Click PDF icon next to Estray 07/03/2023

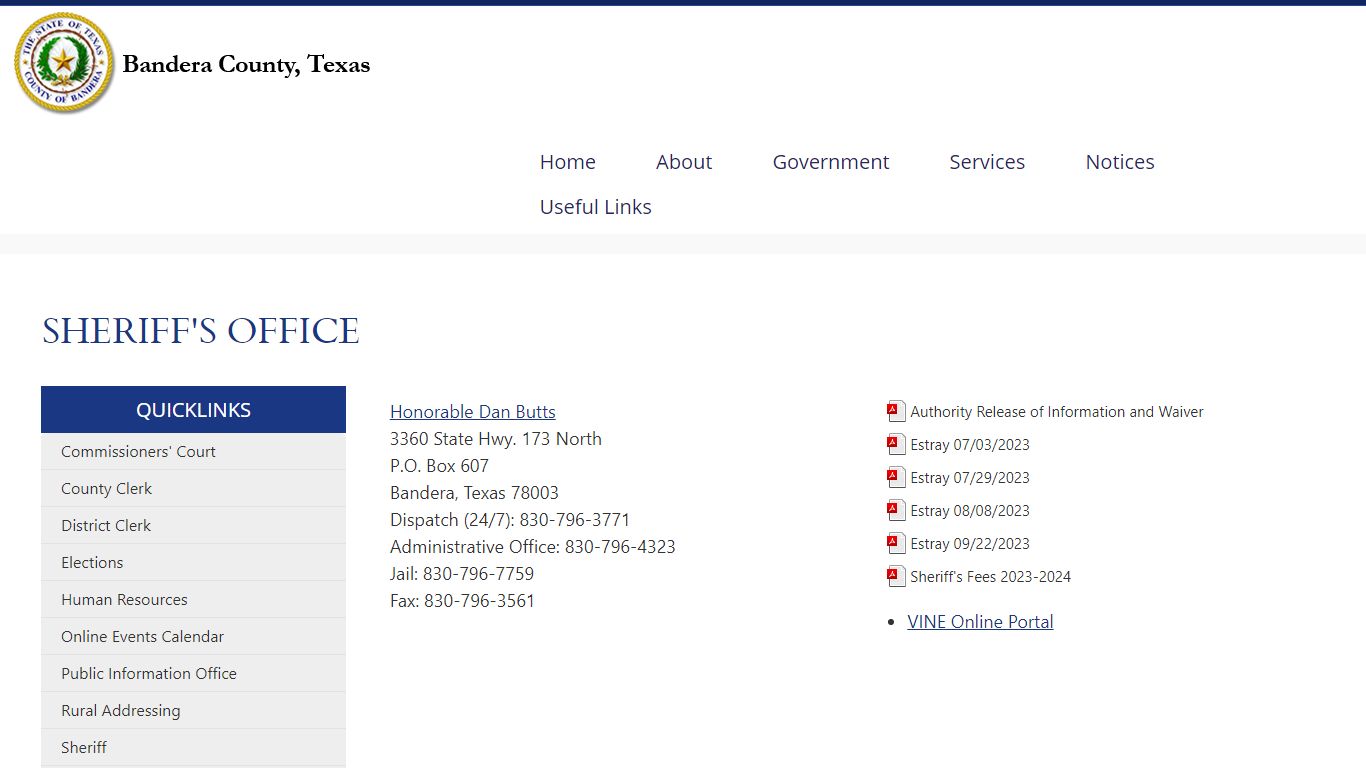(x=896, y=444)
